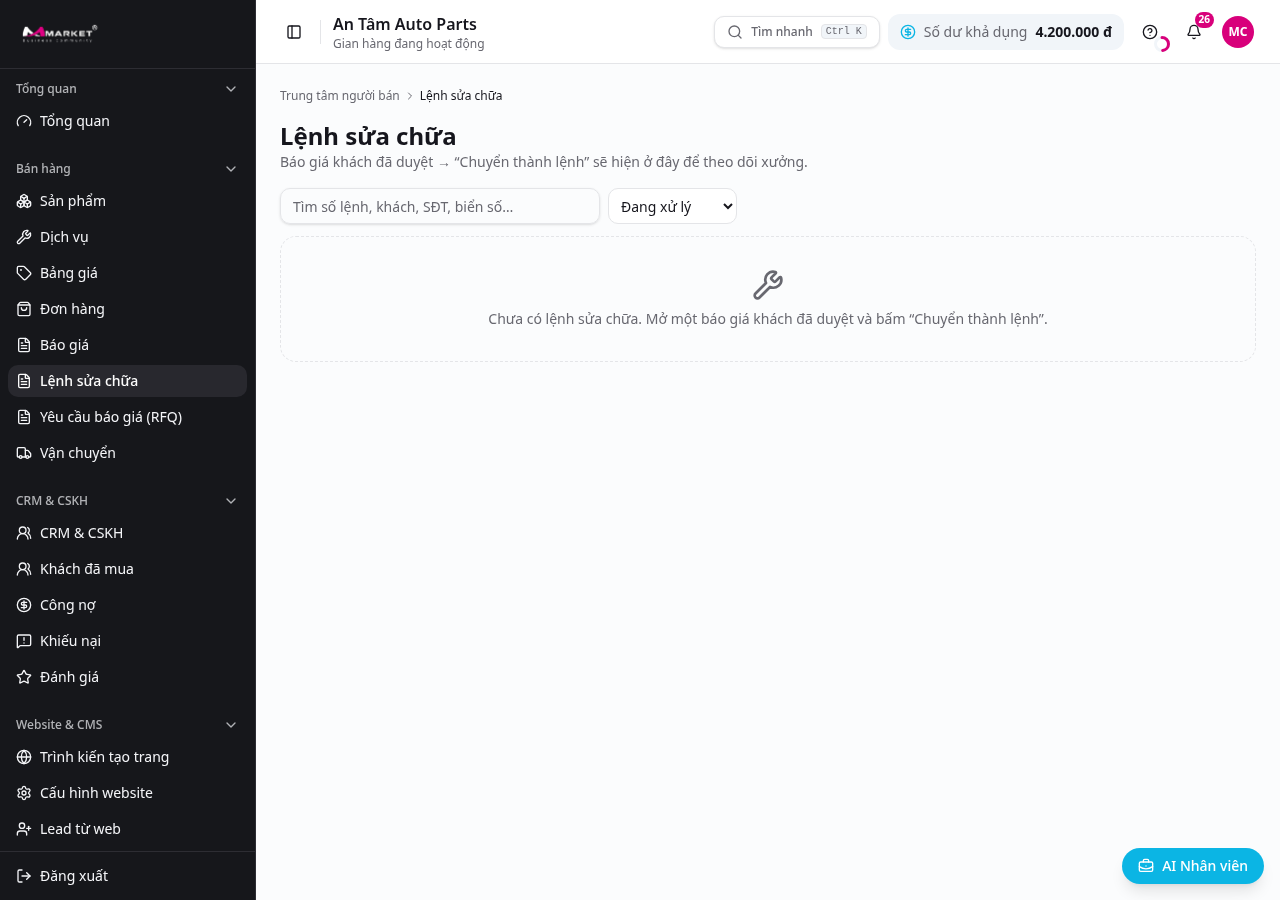1280x900 pixels.
Task: Click the MMarket logo
Action: pos(60,33)
